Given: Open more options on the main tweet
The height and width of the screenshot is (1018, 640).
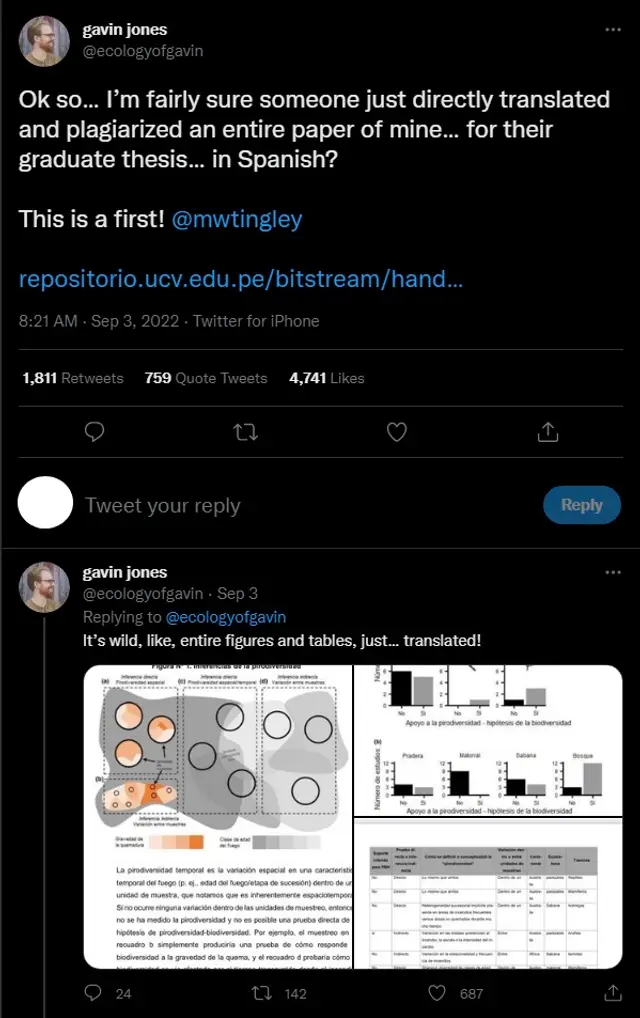Looking at the screenshot, I should tap(613, 30).
